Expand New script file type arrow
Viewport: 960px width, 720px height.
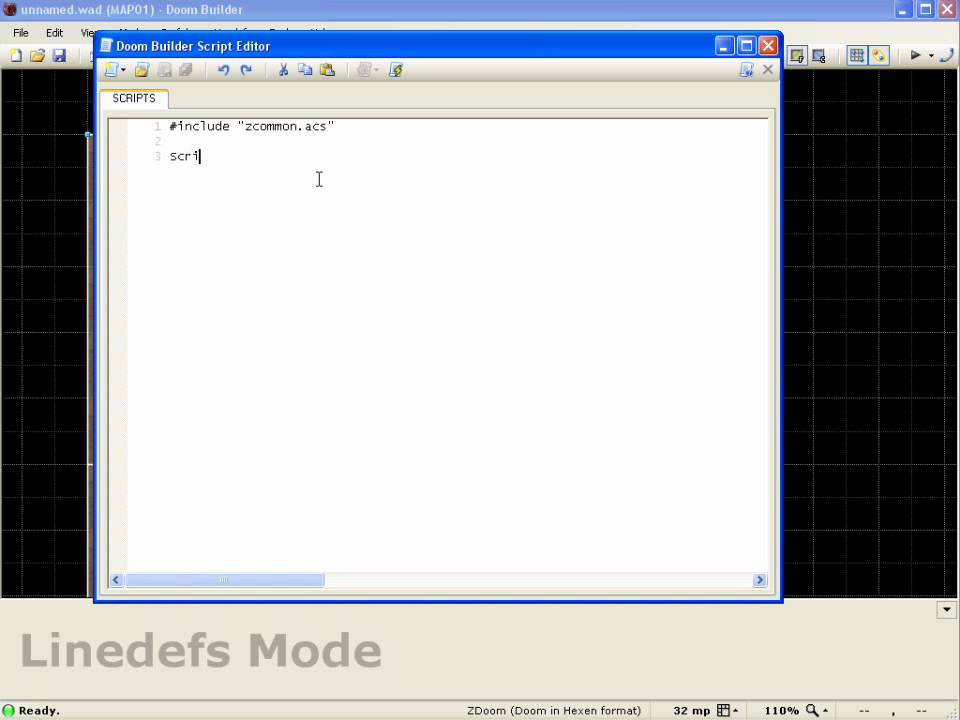click(x=123, y=70)
